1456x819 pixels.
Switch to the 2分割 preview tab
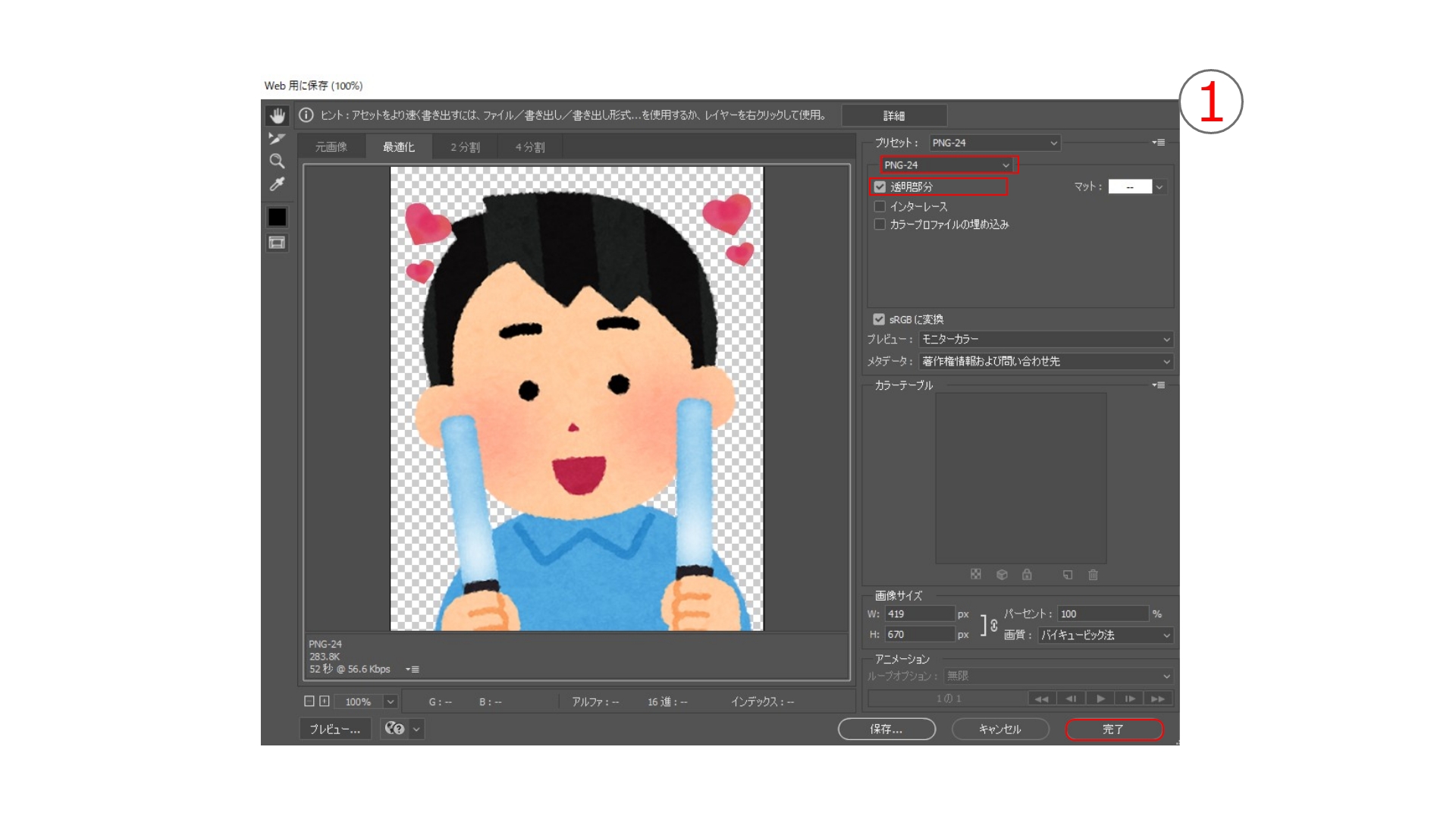click(463, 146)
